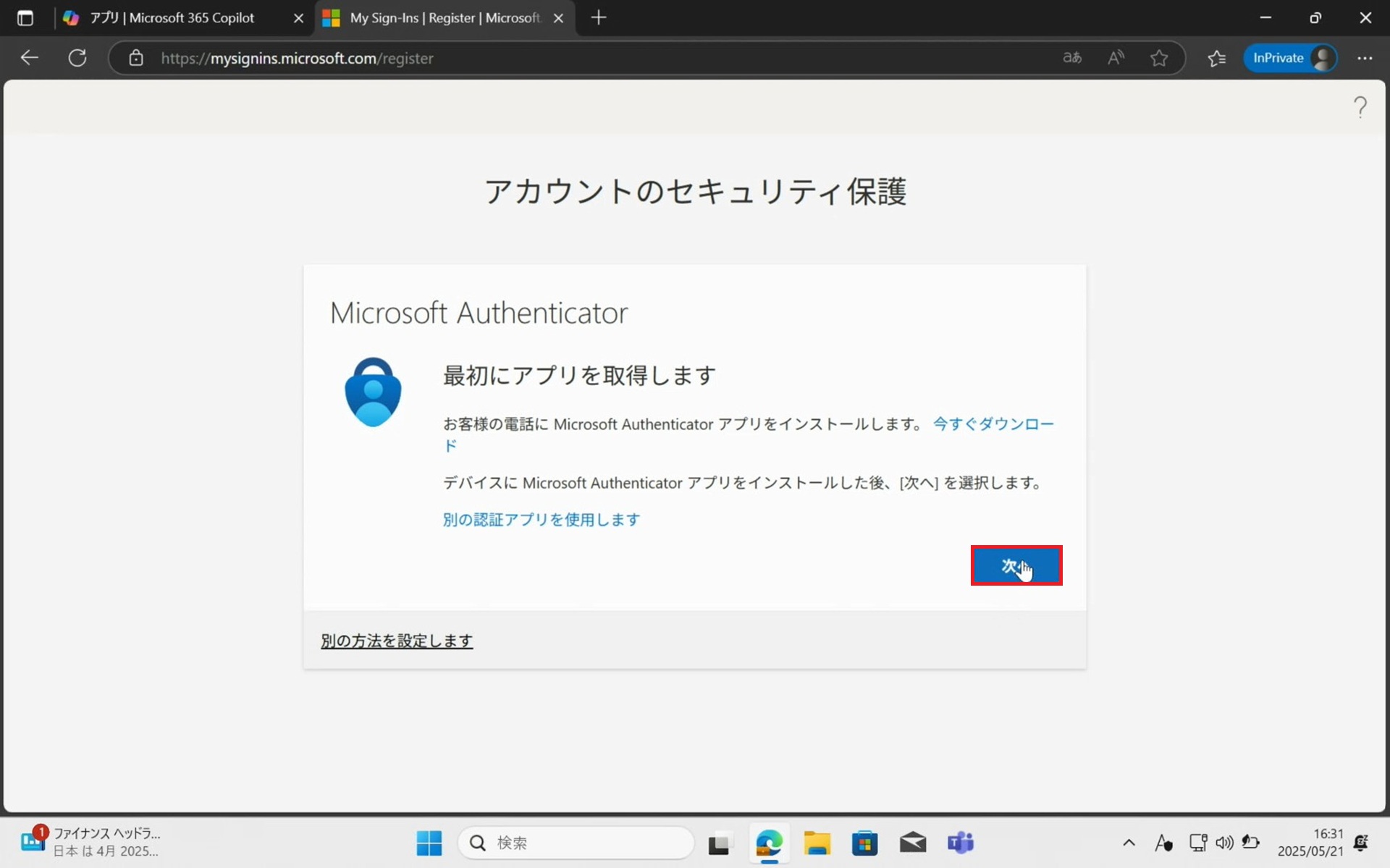Image resolution: width=1390 pixels, height=868 pixels.
Task: Click the taskbar 検索 search box
Action: [576, 843]
